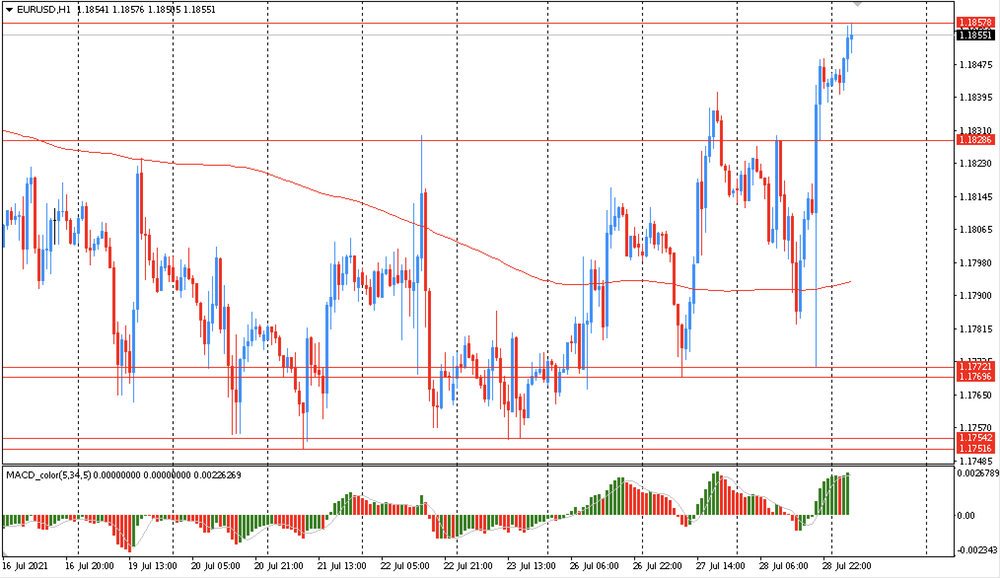The width and height of the screenshot is (1000, 579).
Task: Select the red 1.17696 price level label
Action: click(x=975, y=377)
